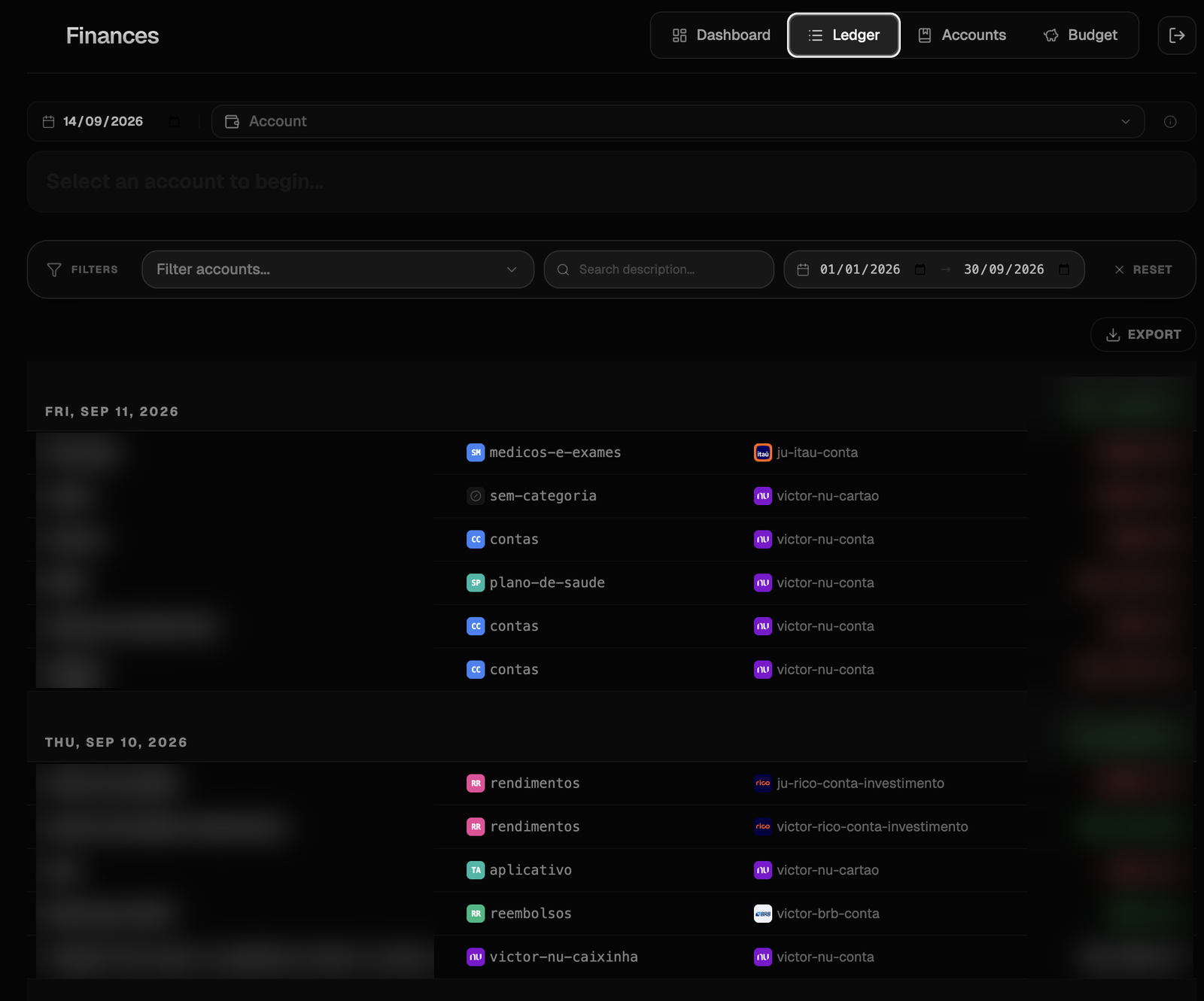1204x1001 pixels.
Task: Open calendar picker for start date 01/01/2026
Action: click(920, 269)
